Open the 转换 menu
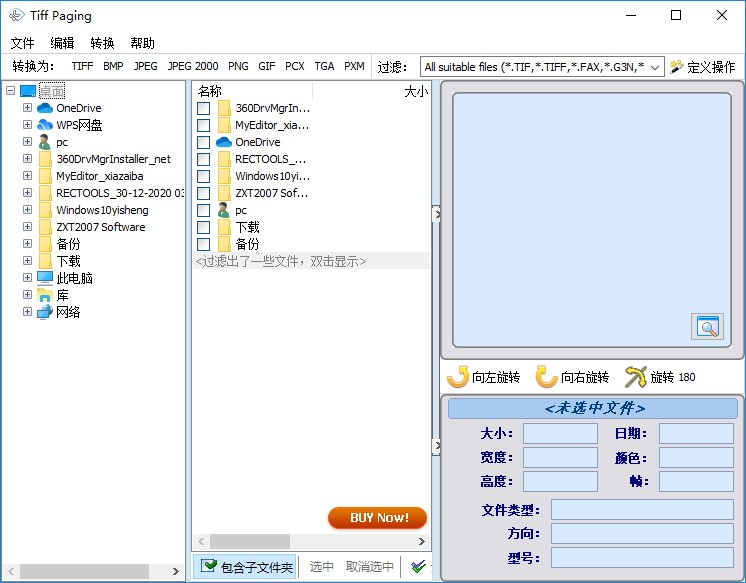The width and height of the screenshot is (746, 583). 102,43
